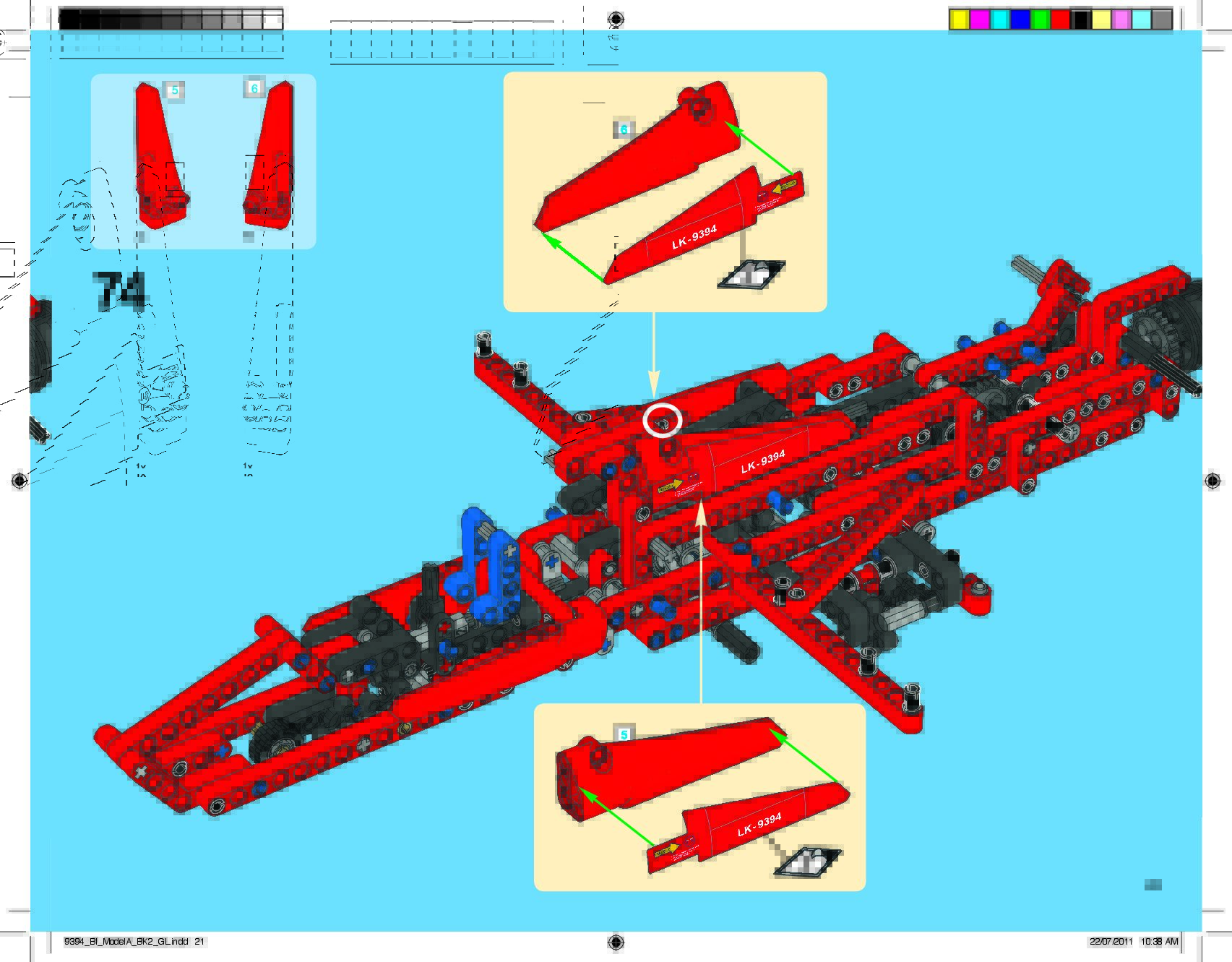Click the sticker sheet icon in bottom callout

[x=809, y=862]
